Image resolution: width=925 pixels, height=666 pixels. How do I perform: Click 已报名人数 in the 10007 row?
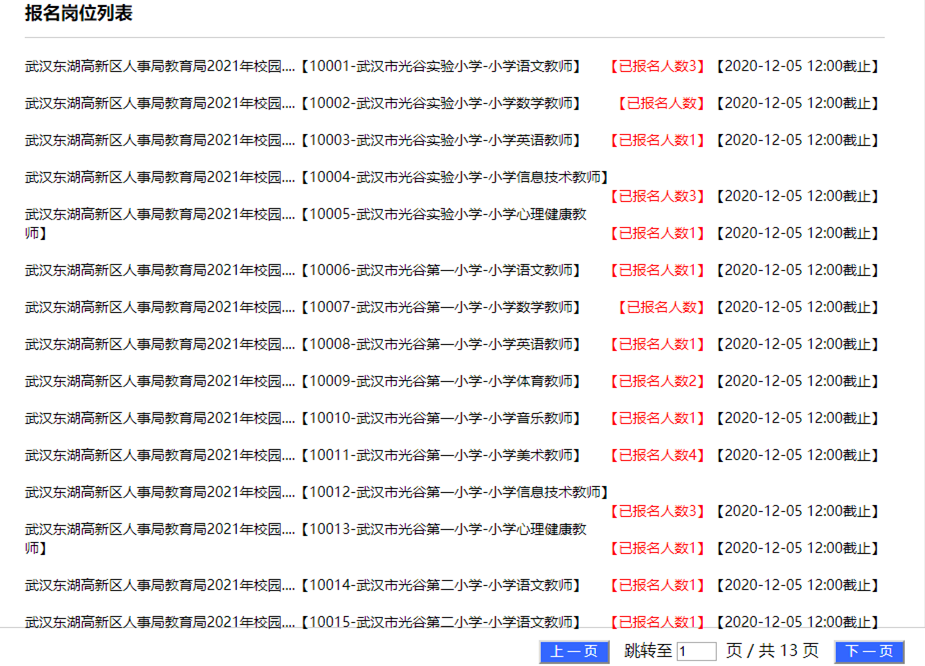[x=661, y=307]
